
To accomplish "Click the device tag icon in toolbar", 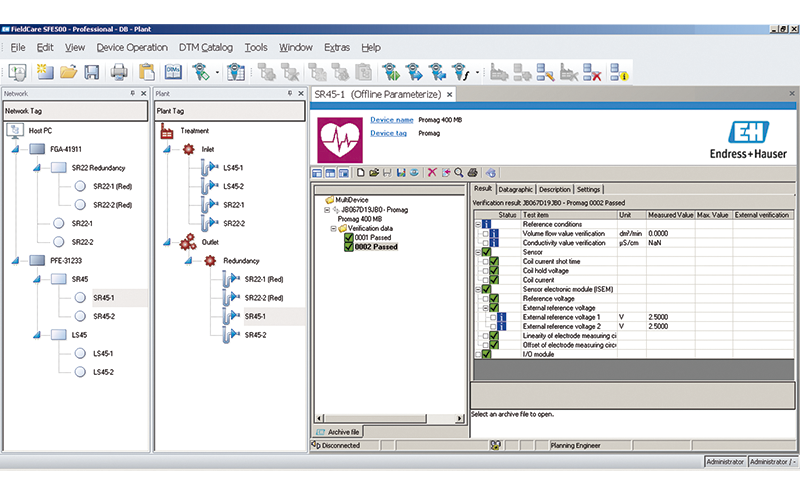I will pyautogui.click(x=201, y=72).
